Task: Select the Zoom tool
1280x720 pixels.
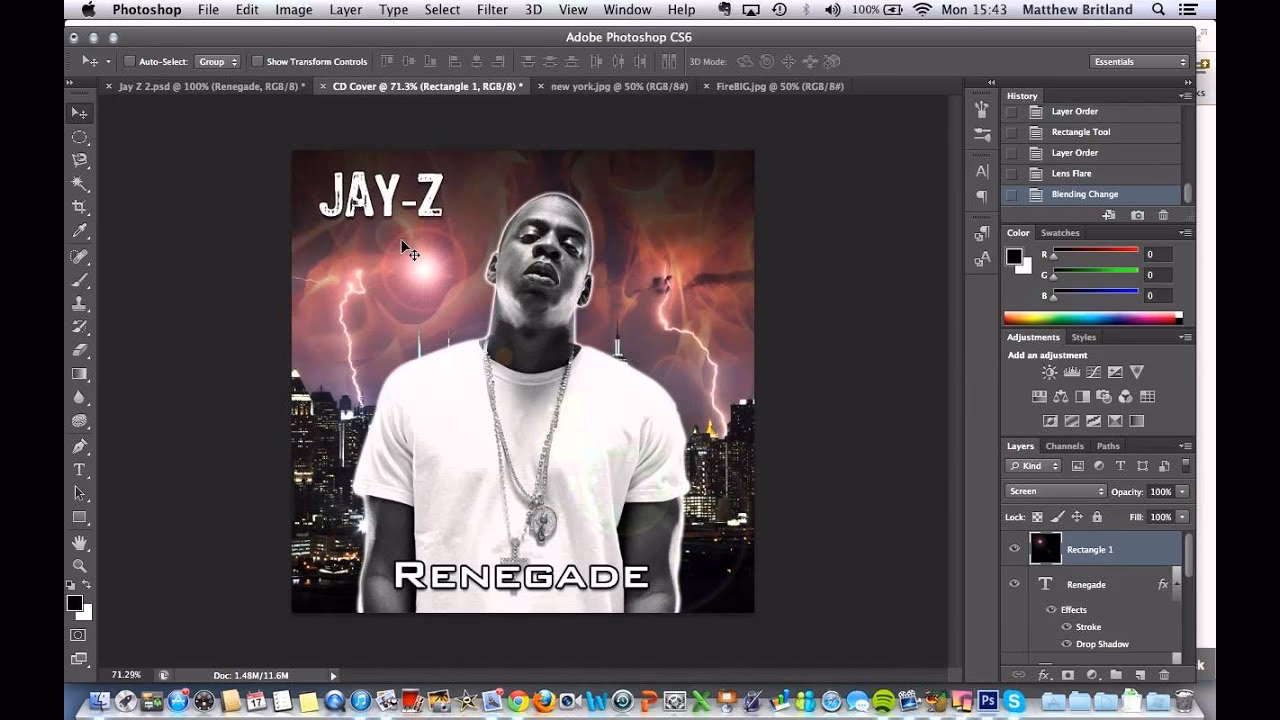Action: click(x=80, y=565)
